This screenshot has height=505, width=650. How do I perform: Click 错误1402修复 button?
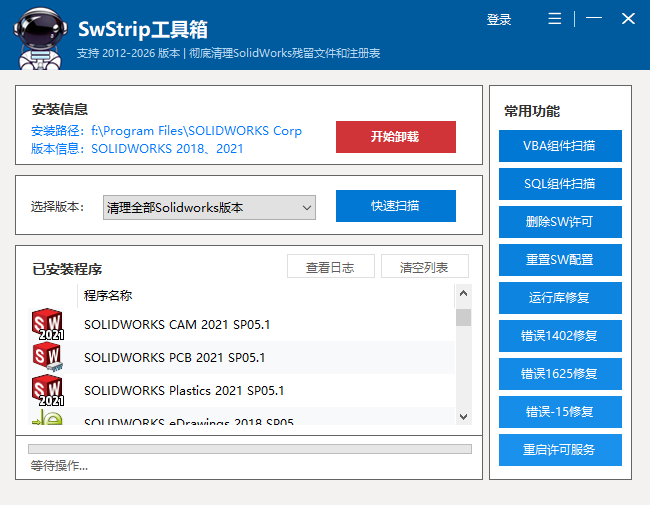click(560, 336)
